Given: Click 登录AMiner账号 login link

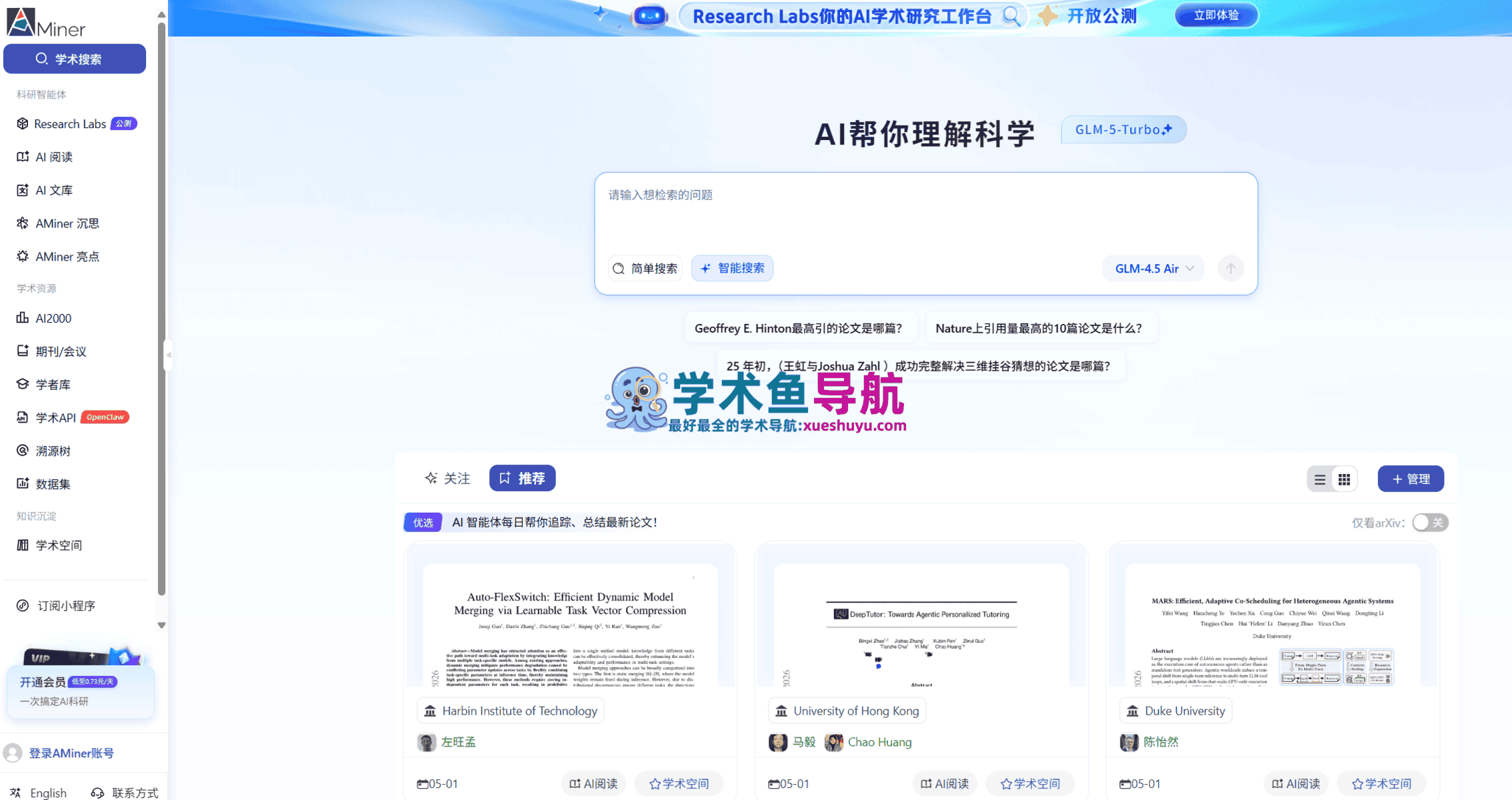Looking at the screenshot, I should click(x=71, y=753).
